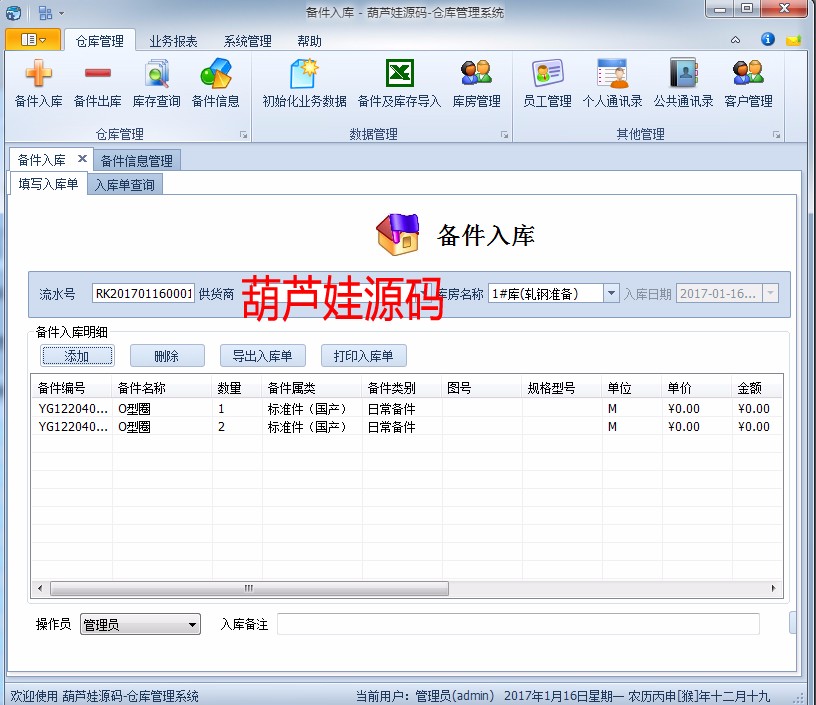Switch to 备件信息管理 document tab
This screenshot has width=816, height=705.
click(137, 161)
